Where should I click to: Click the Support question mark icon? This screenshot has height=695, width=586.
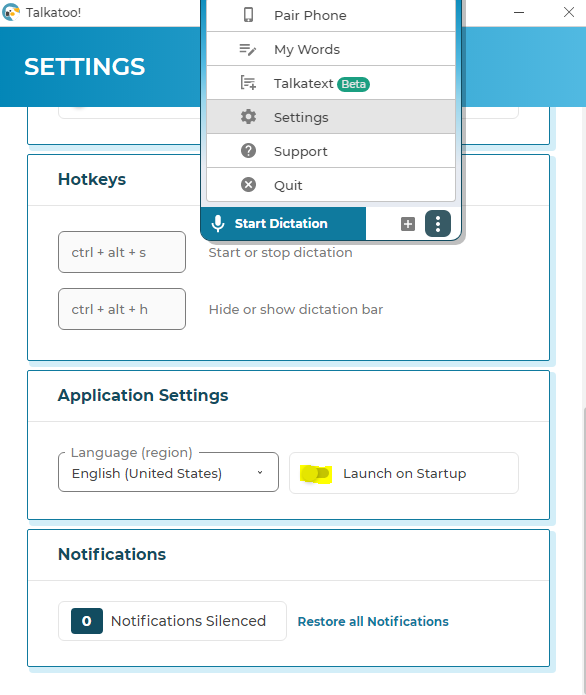click(248, 151)
